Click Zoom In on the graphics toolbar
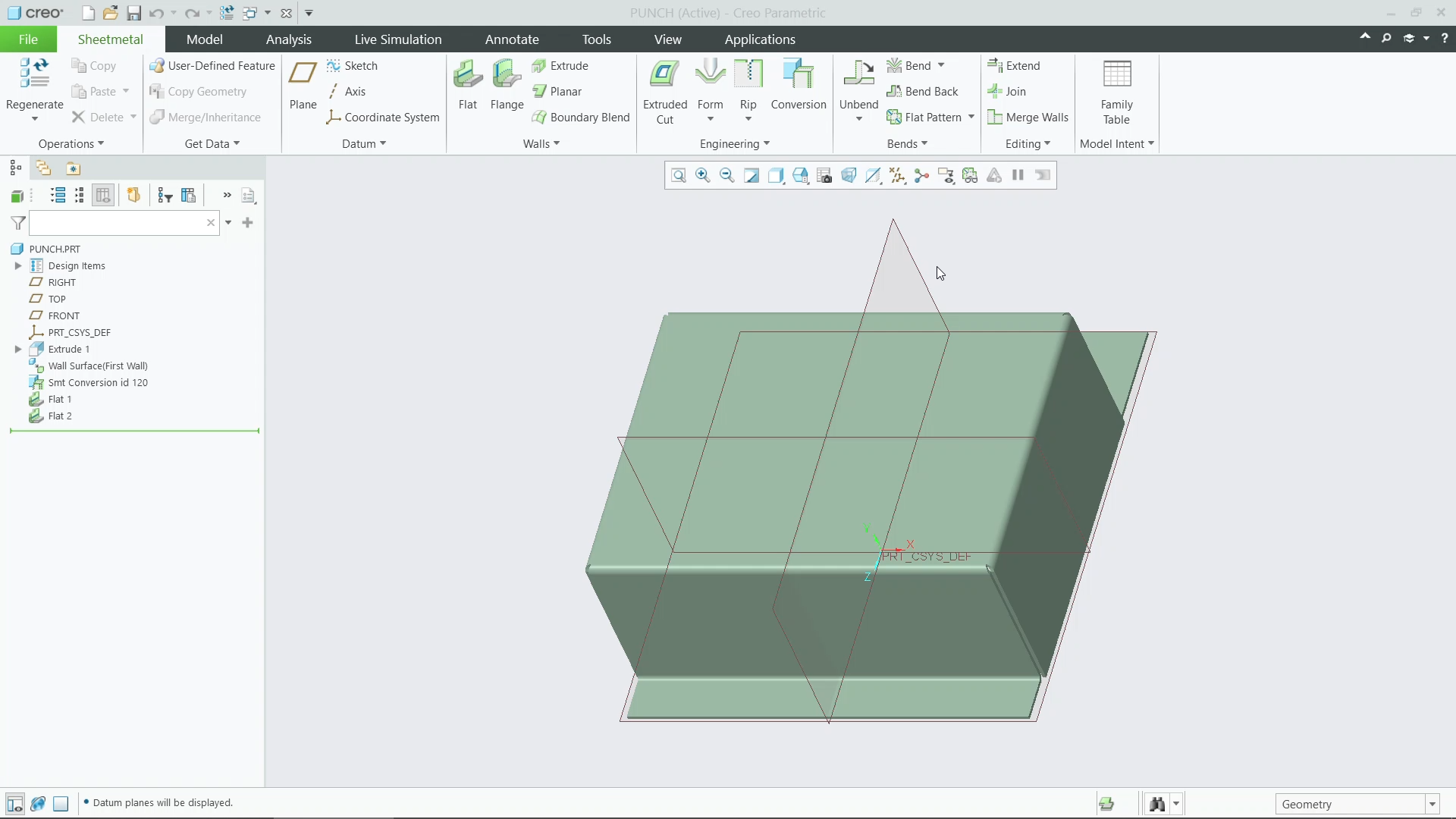Screen dimensions: 1456x819 pos(702,175)
